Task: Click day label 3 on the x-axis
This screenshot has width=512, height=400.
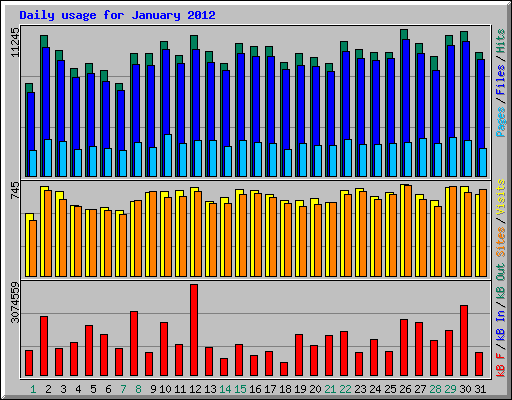Action: pyautogui.click(x=63, y=389)
